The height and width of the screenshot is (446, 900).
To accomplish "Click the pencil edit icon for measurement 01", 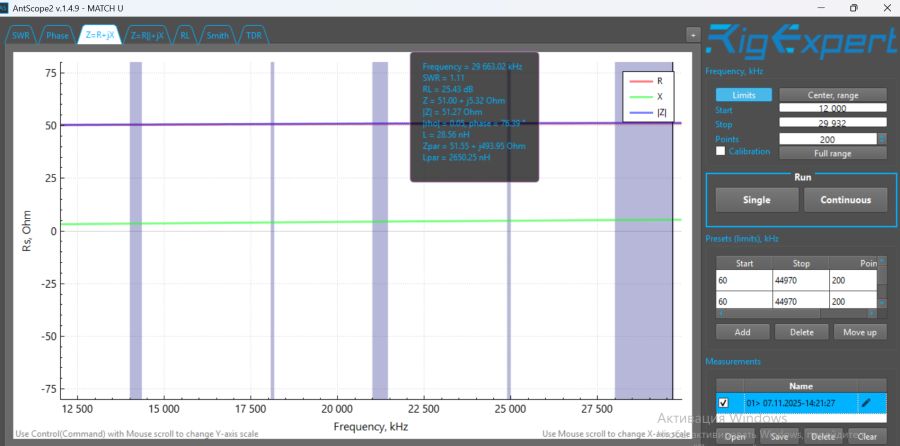I will point(866,402).
